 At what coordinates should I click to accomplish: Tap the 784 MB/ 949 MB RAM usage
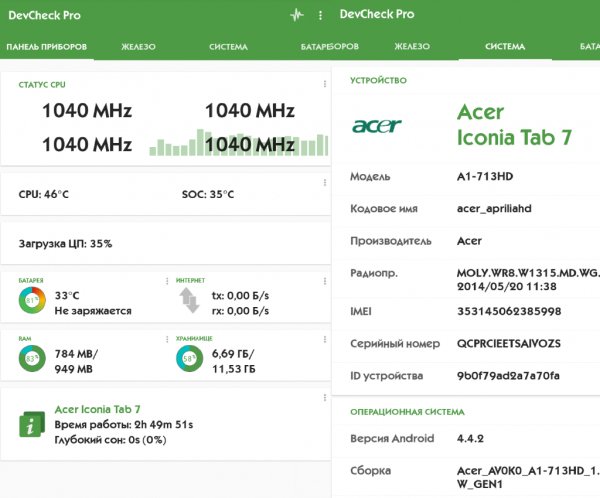coord(76,361)
